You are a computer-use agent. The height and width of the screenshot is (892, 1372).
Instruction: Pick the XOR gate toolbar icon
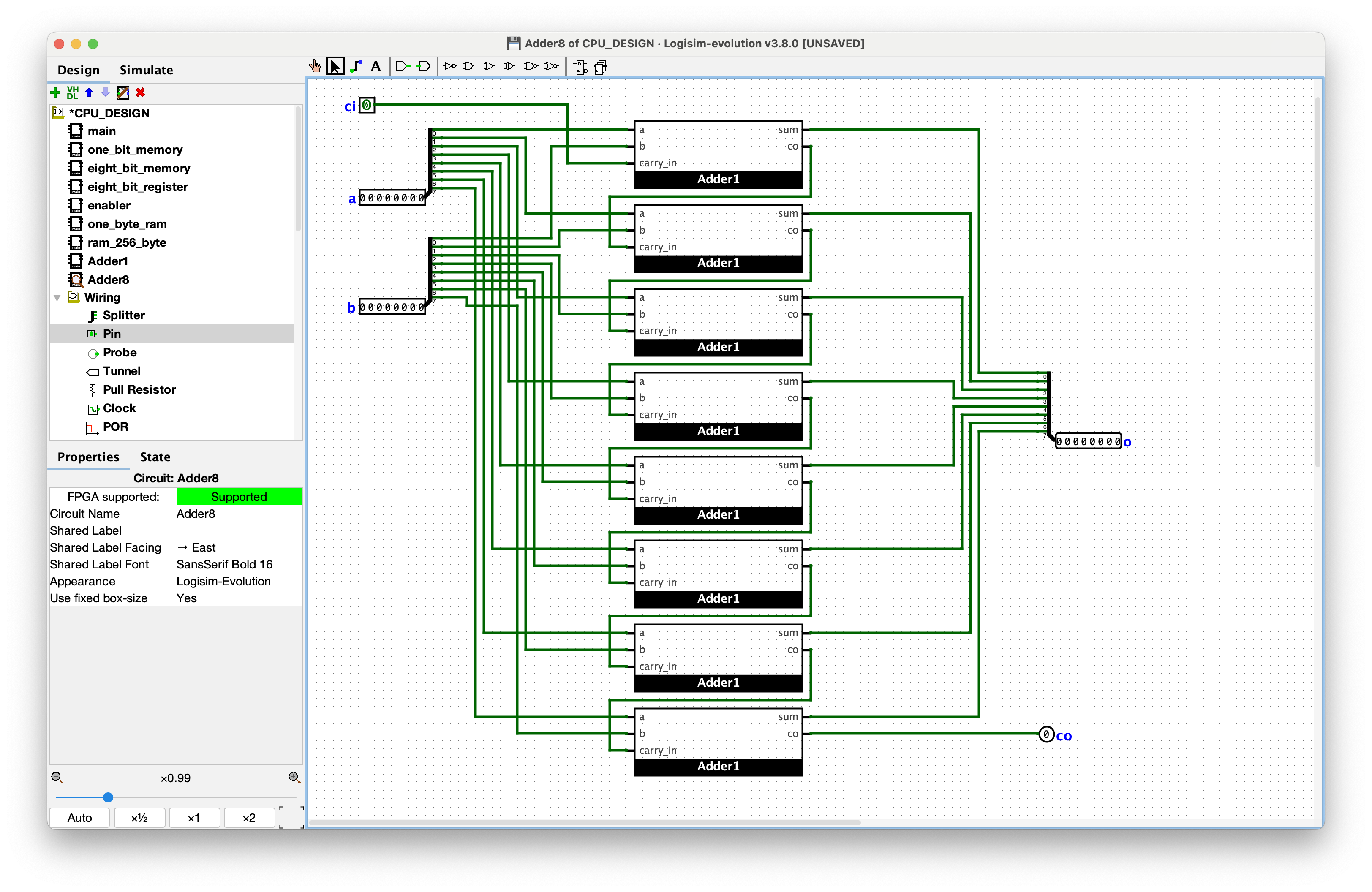(509, 66)
